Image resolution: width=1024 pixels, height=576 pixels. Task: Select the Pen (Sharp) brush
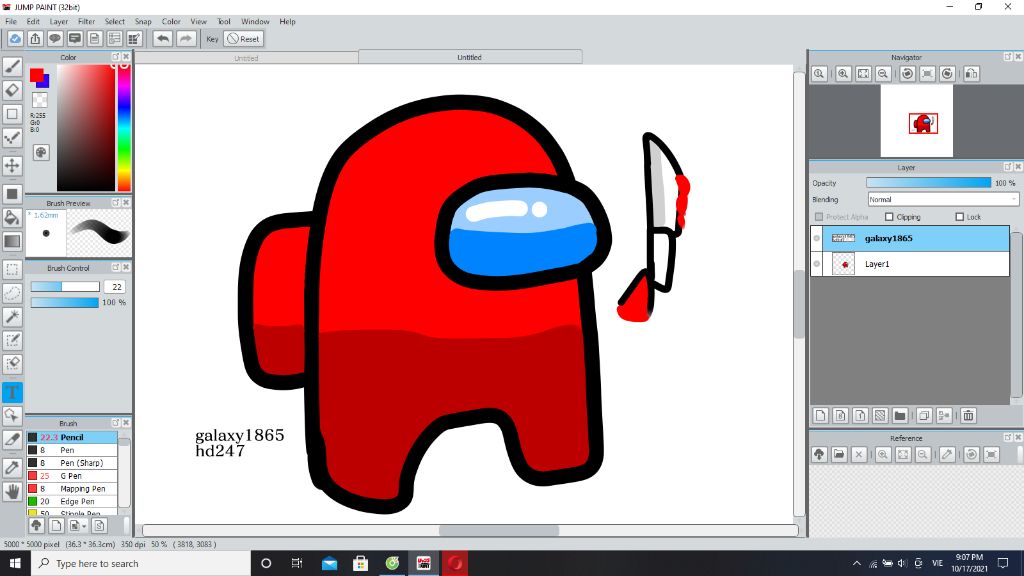click(x=72, y=463)
